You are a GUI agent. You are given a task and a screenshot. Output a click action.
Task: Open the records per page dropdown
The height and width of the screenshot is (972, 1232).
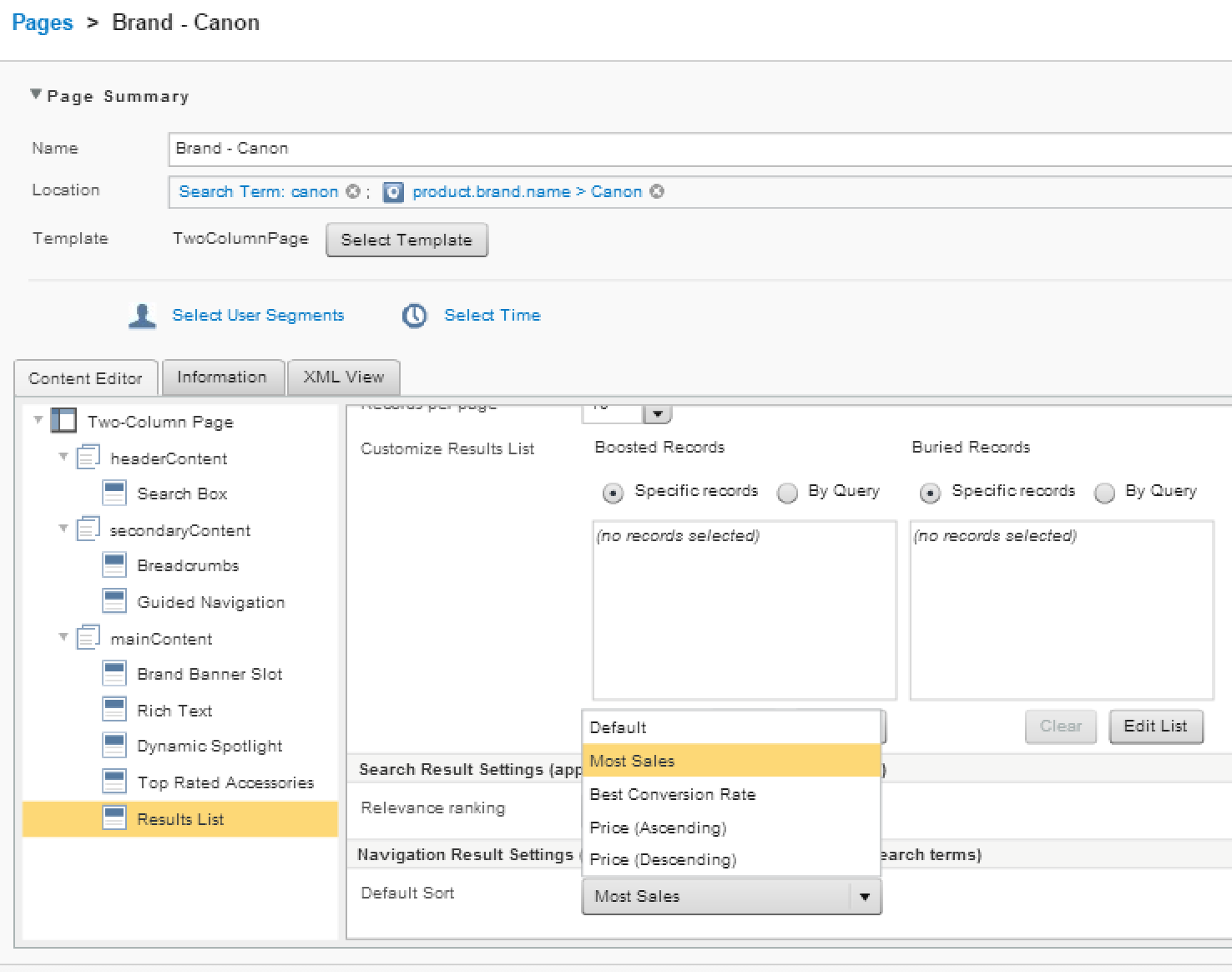pos(657,414)
